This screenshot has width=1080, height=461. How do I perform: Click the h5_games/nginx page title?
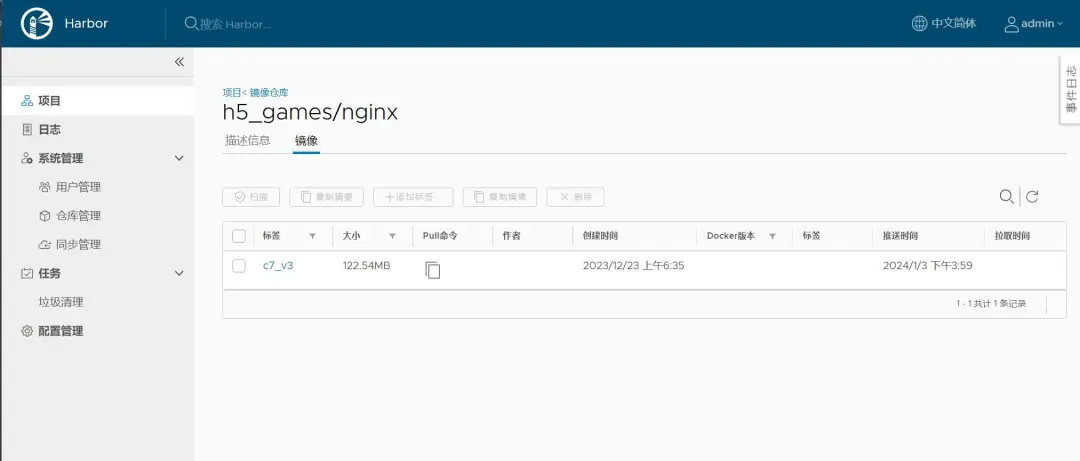click(310, 112)
